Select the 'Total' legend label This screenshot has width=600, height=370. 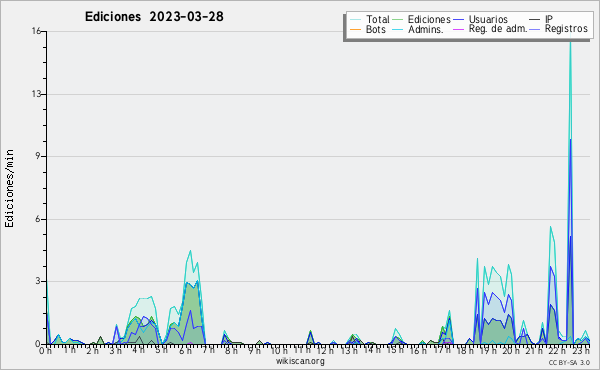(378, 19)
